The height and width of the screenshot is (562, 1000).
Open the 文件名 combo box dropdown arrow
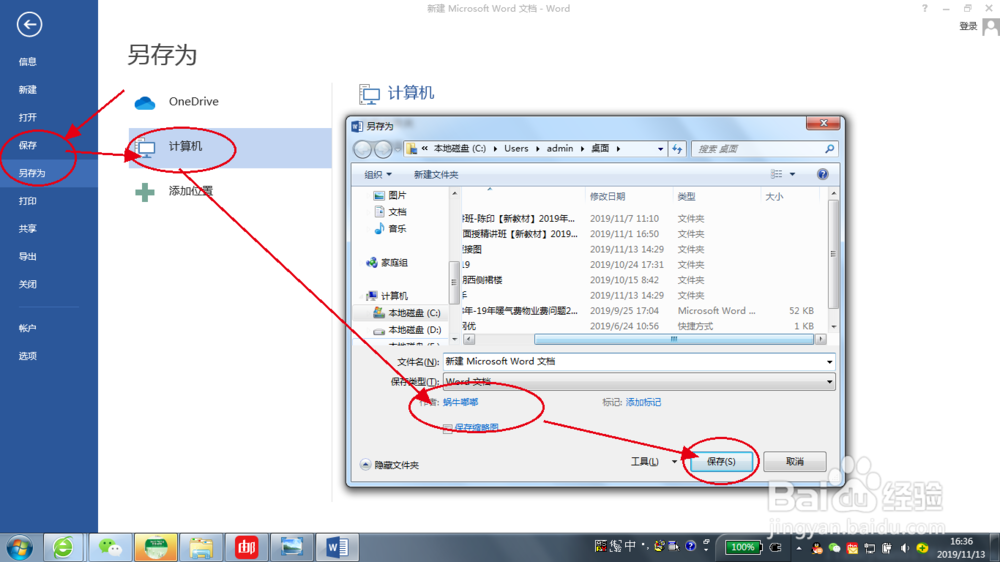point(829,362)
